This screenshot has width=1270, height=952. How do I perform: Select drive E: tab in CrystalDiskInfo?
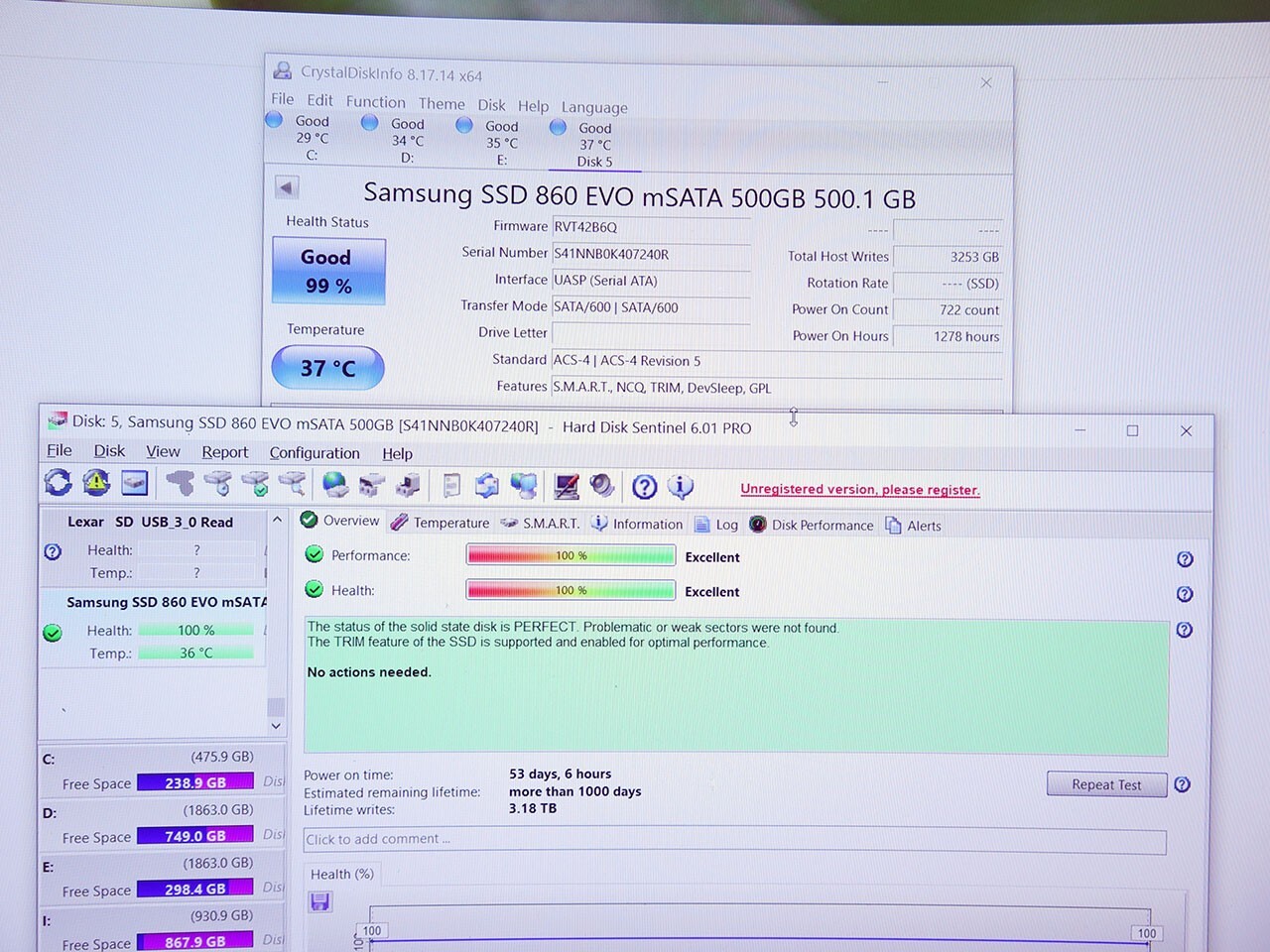pos(501,143)
